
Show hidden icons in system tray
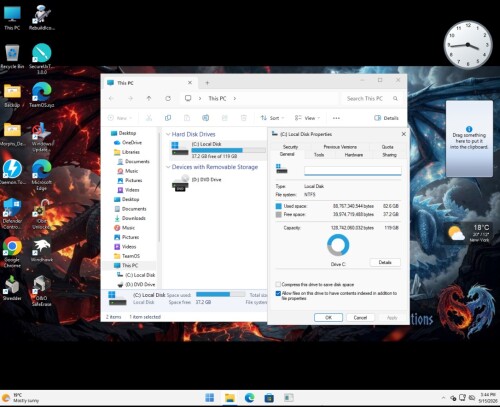pos(443,398)
